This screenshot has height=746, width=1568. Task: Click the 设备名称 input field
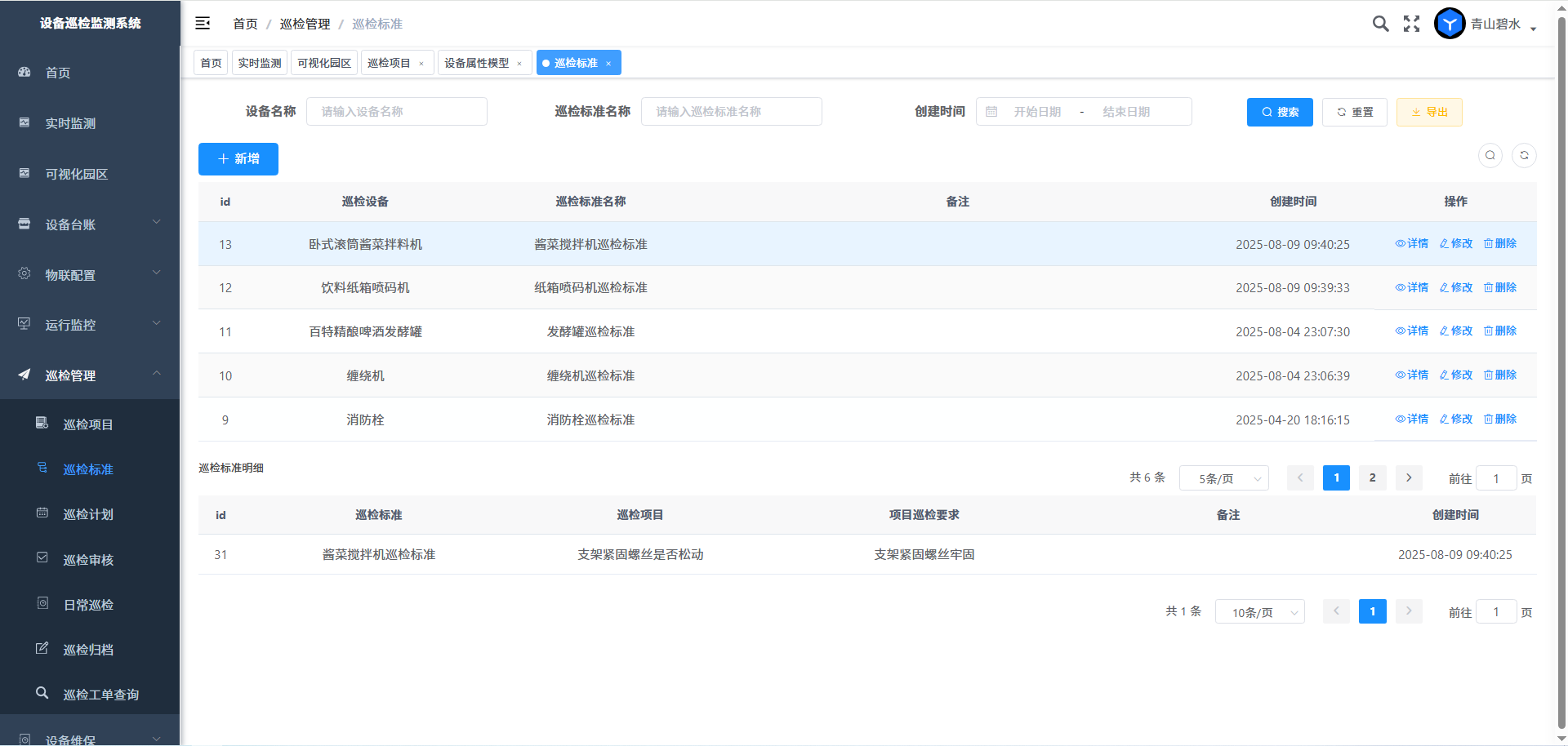click(397, 112)
